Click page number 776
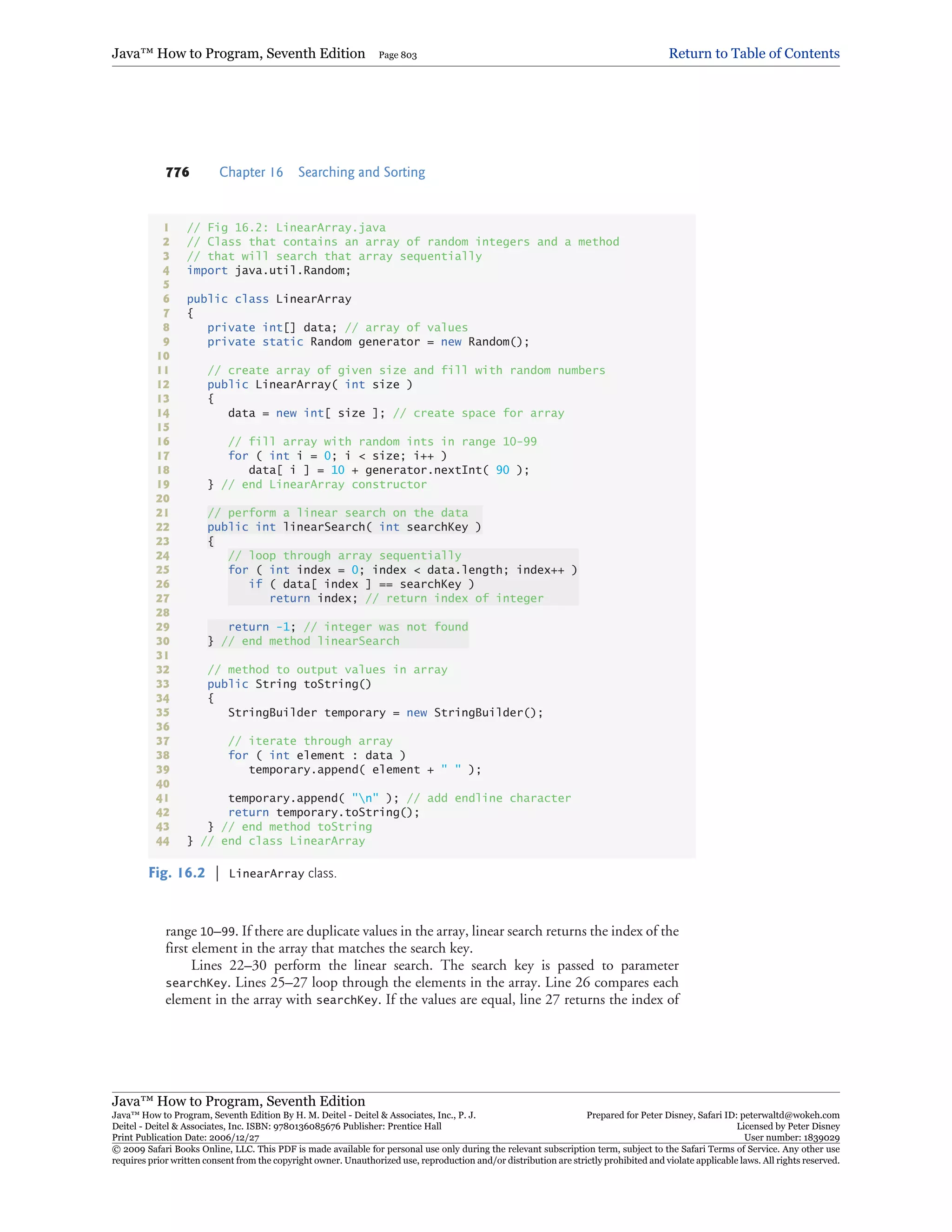This screenshot has height=1232, width=952. click(177, 172)
